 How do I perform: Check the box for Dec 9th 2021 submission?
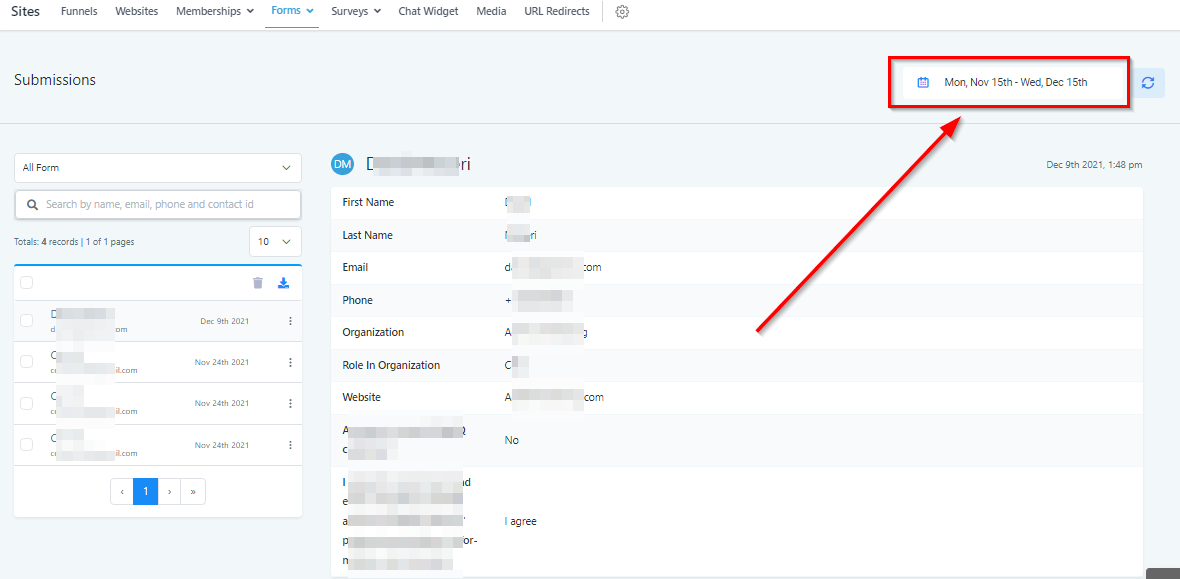tap(27, 321)
